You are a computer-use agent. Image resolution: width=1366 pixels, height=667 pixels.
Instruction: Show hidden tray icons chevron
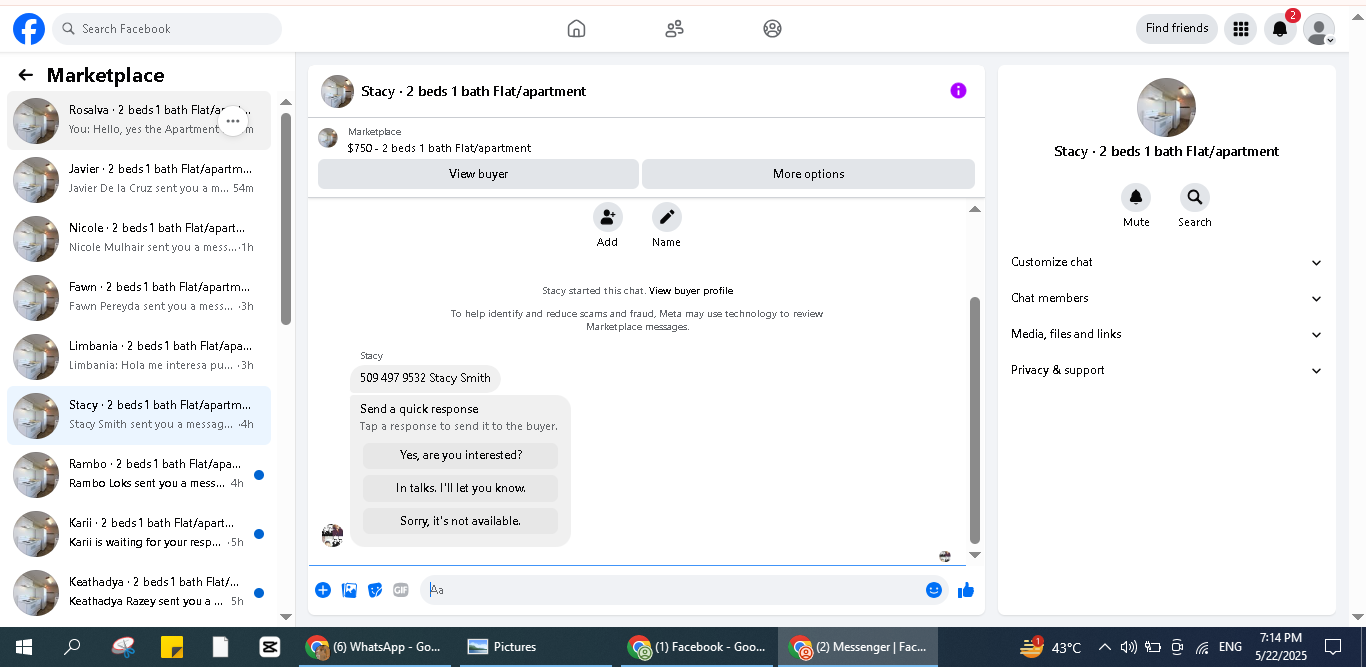[1104, 647]
